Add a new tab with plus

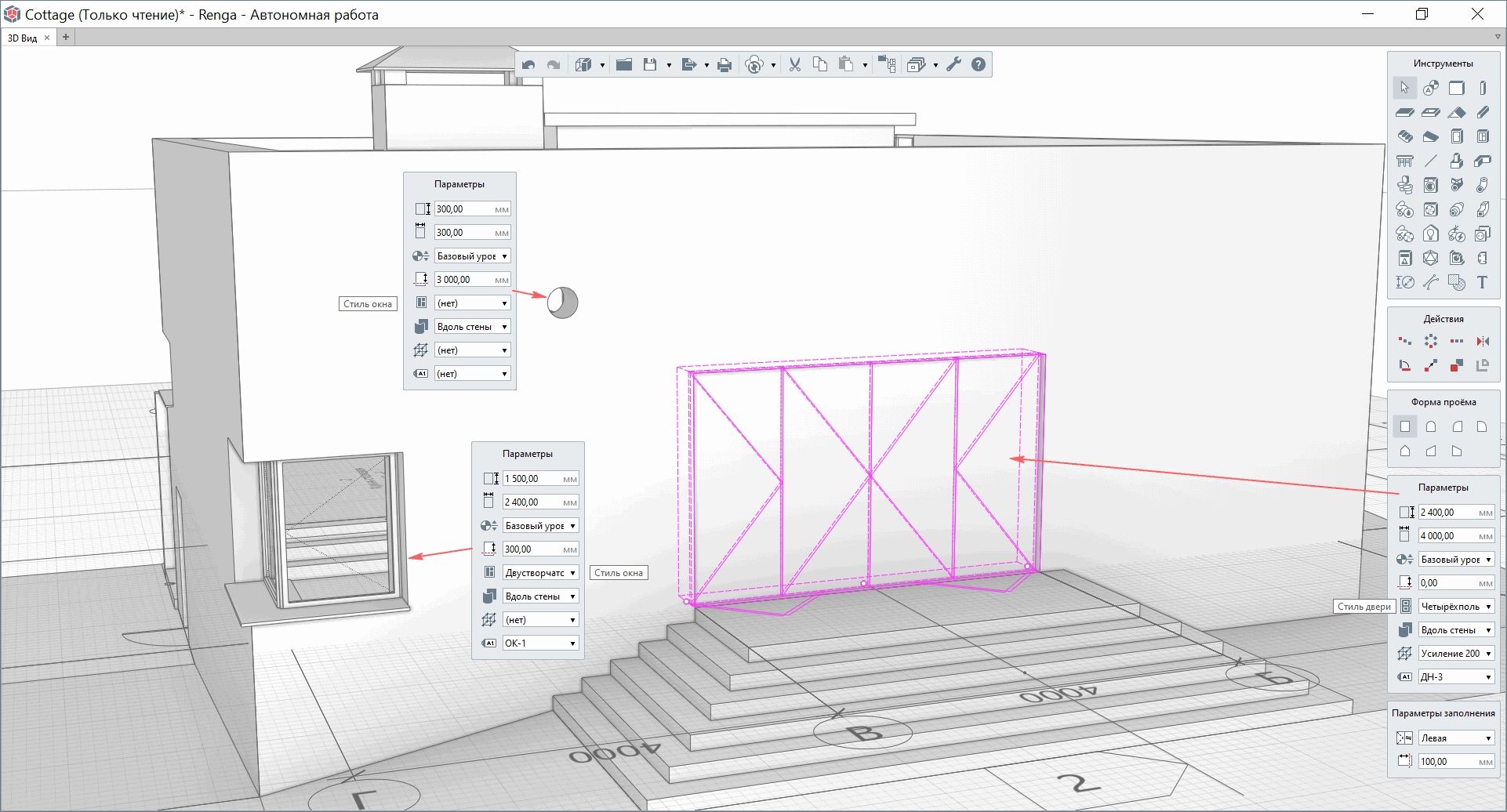[66, 37]
